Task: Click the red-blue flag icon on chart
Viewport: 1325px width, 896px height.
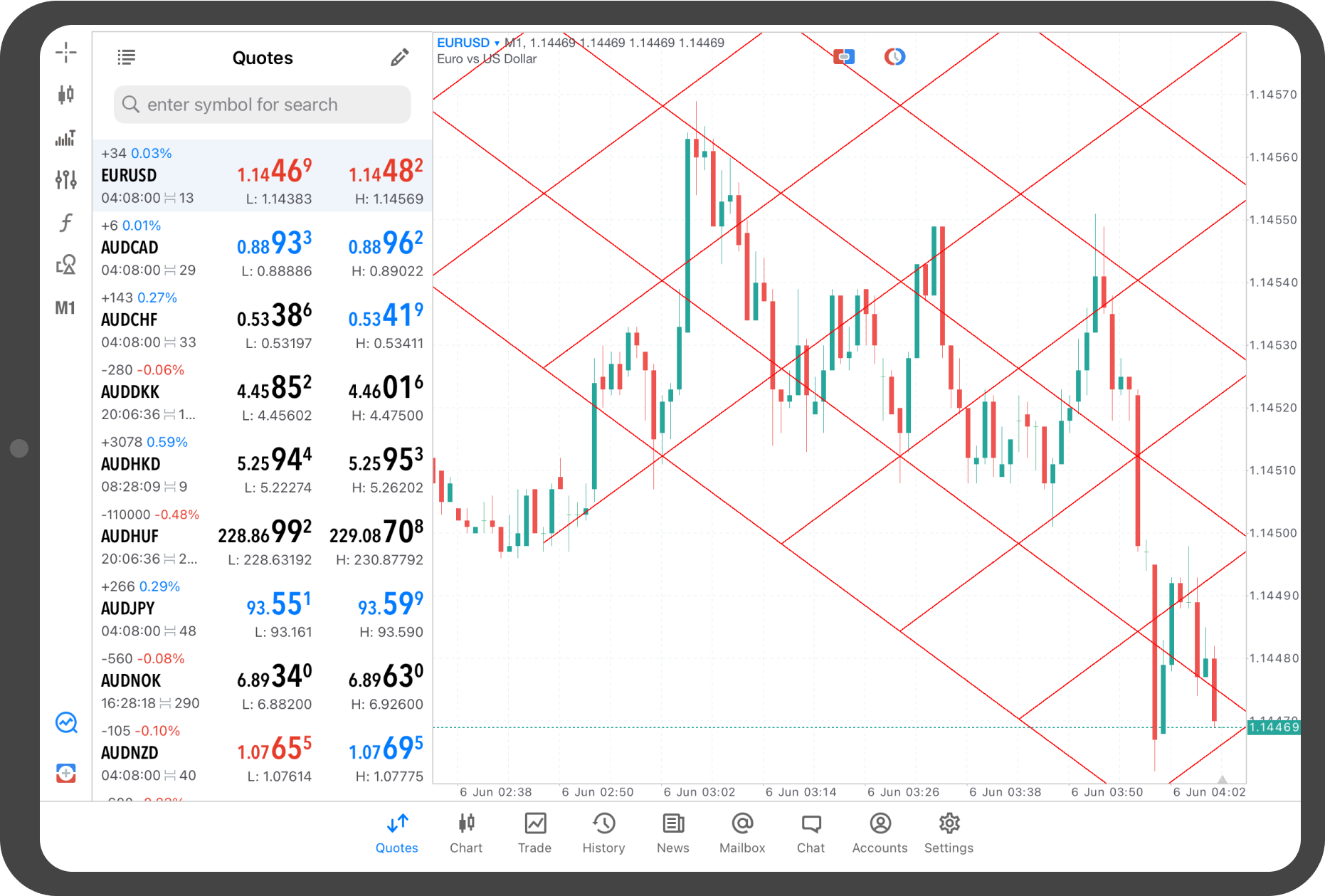Action: (844, 56)
